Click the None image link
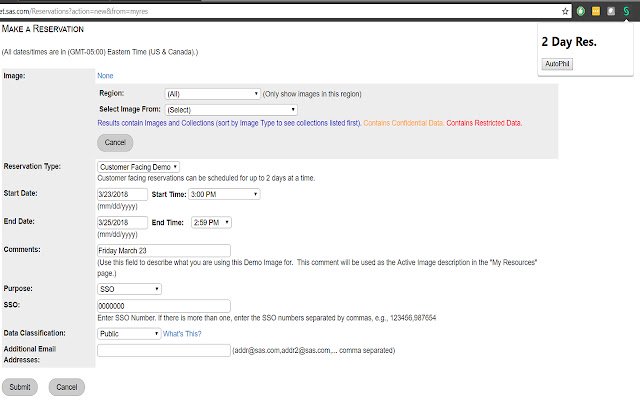The height and width of the screenshot is (400, 640). tap(105, 76)
